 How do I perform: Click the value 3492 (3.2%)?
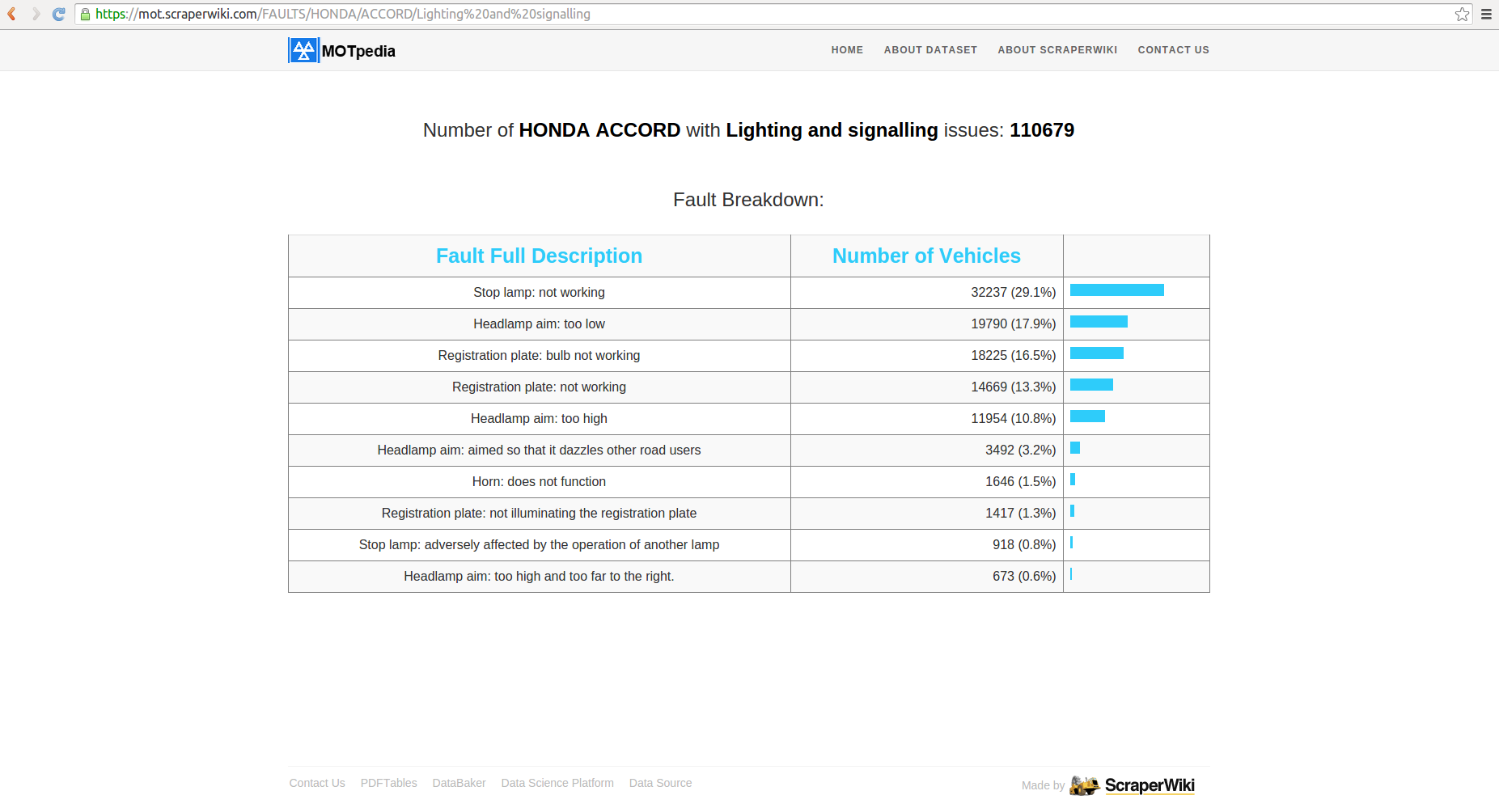(x=1020, y=450)
